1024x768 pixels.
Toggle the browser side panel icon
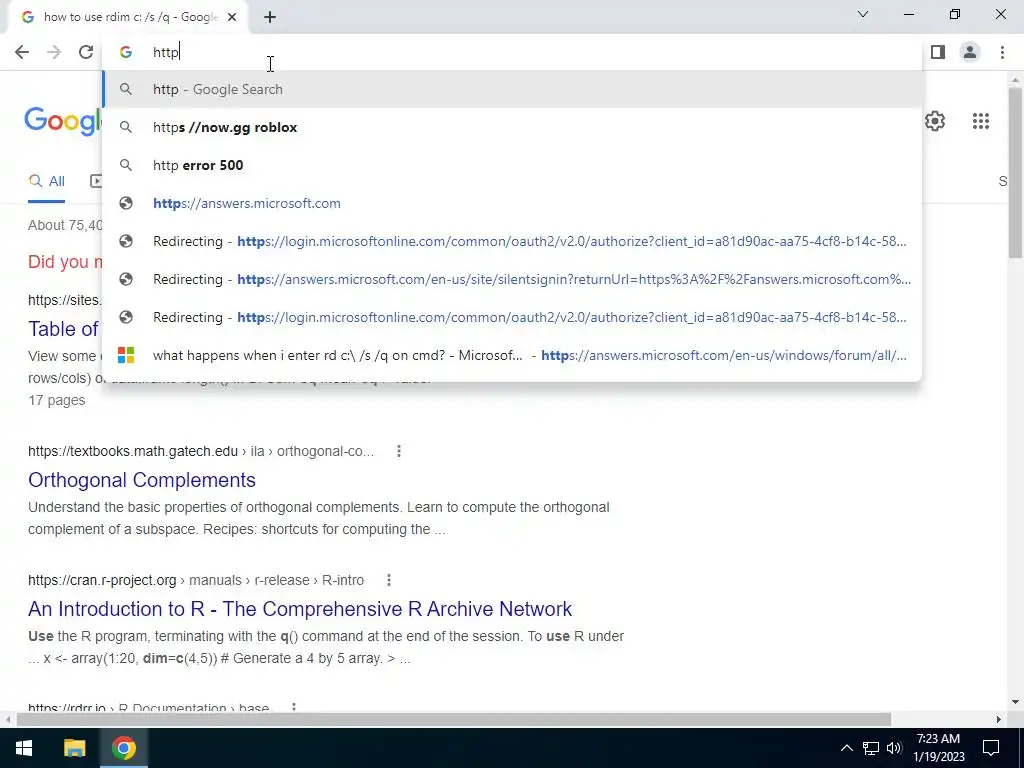pyautogui.click(x=938, y=52)
